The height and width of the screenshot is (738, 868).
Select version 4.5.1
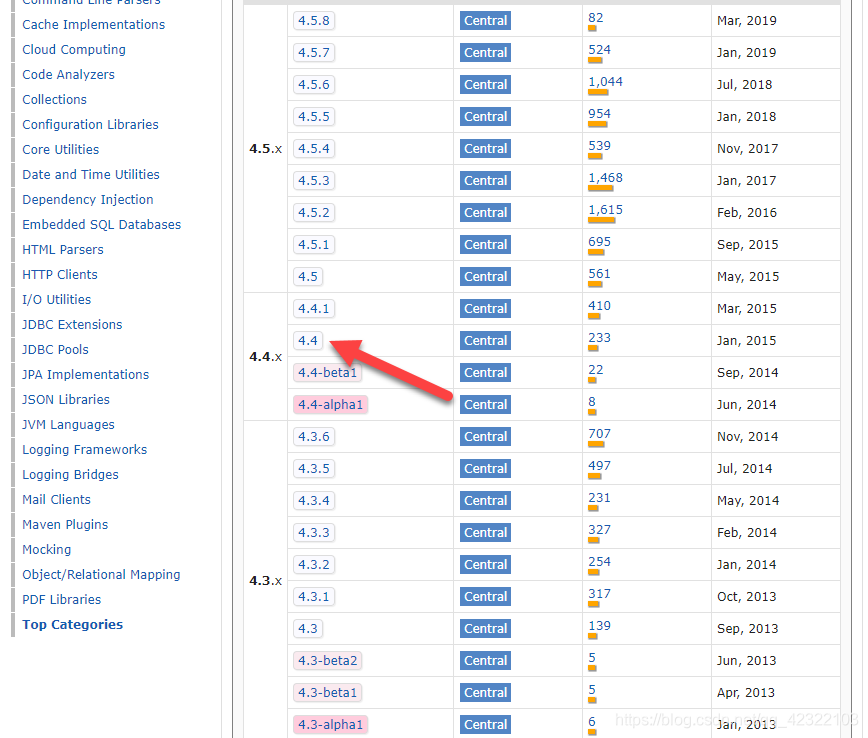(x=314, y=245)
